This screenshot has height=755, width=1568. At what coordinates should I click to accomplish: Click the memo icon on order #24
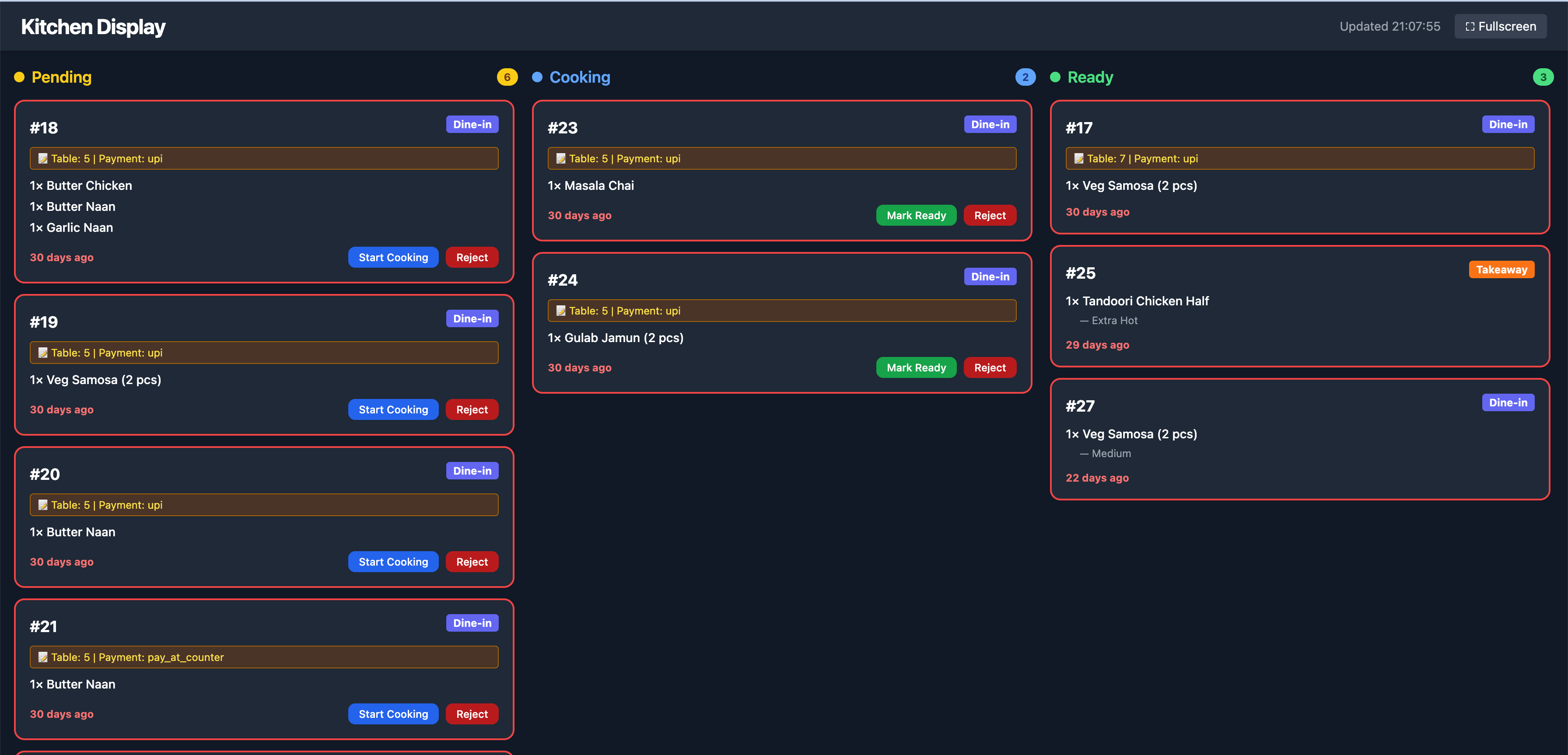[560, 310]
